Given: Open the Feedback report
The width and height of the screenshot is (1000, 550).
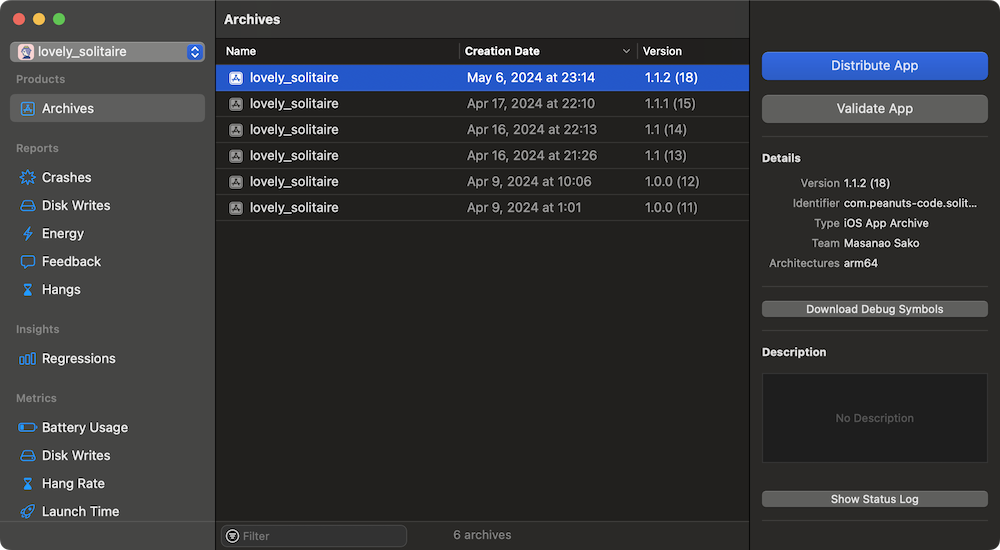Looking at the screenshot, I should 71,262.
